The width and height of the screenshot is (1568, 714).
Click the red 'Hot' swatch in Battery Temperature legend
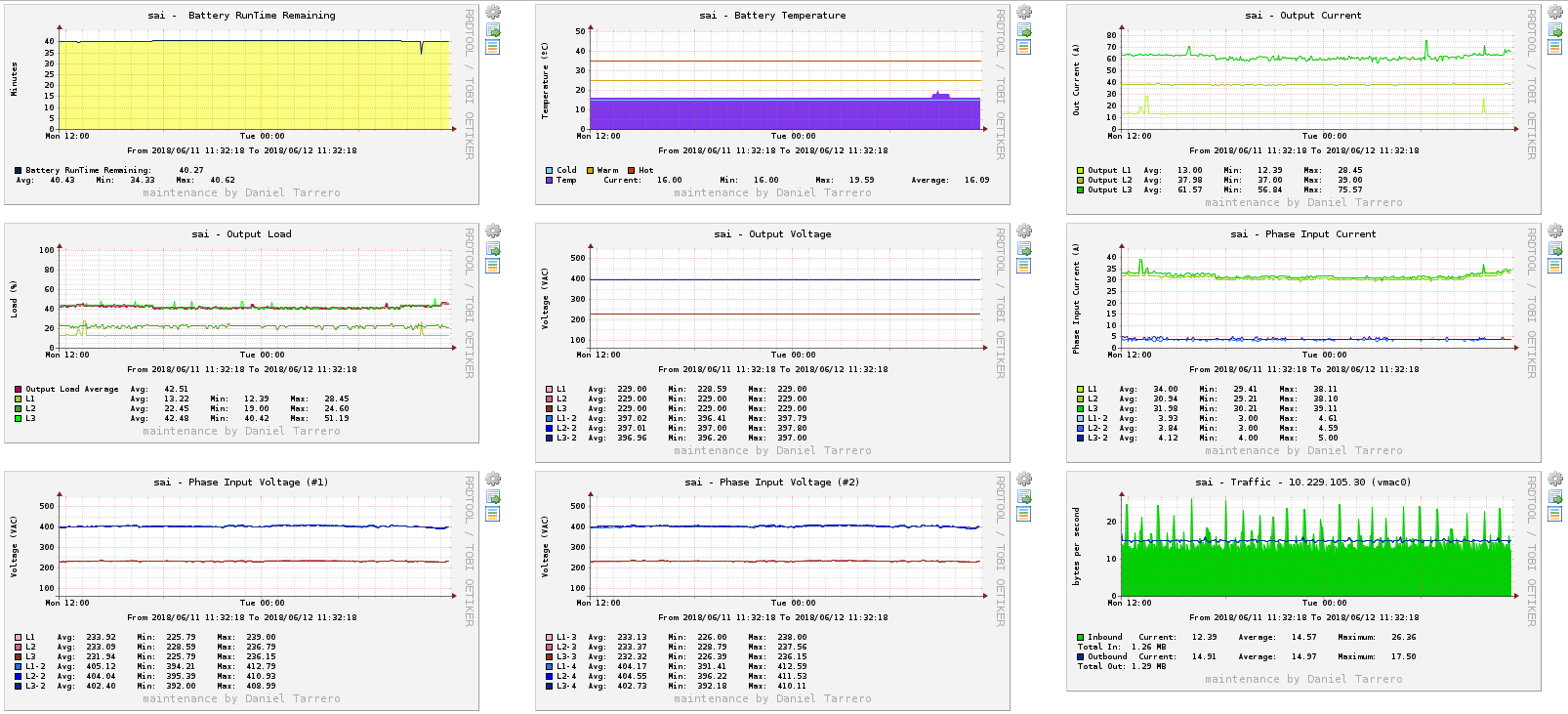pyautogui.click(x=632, y=170)
